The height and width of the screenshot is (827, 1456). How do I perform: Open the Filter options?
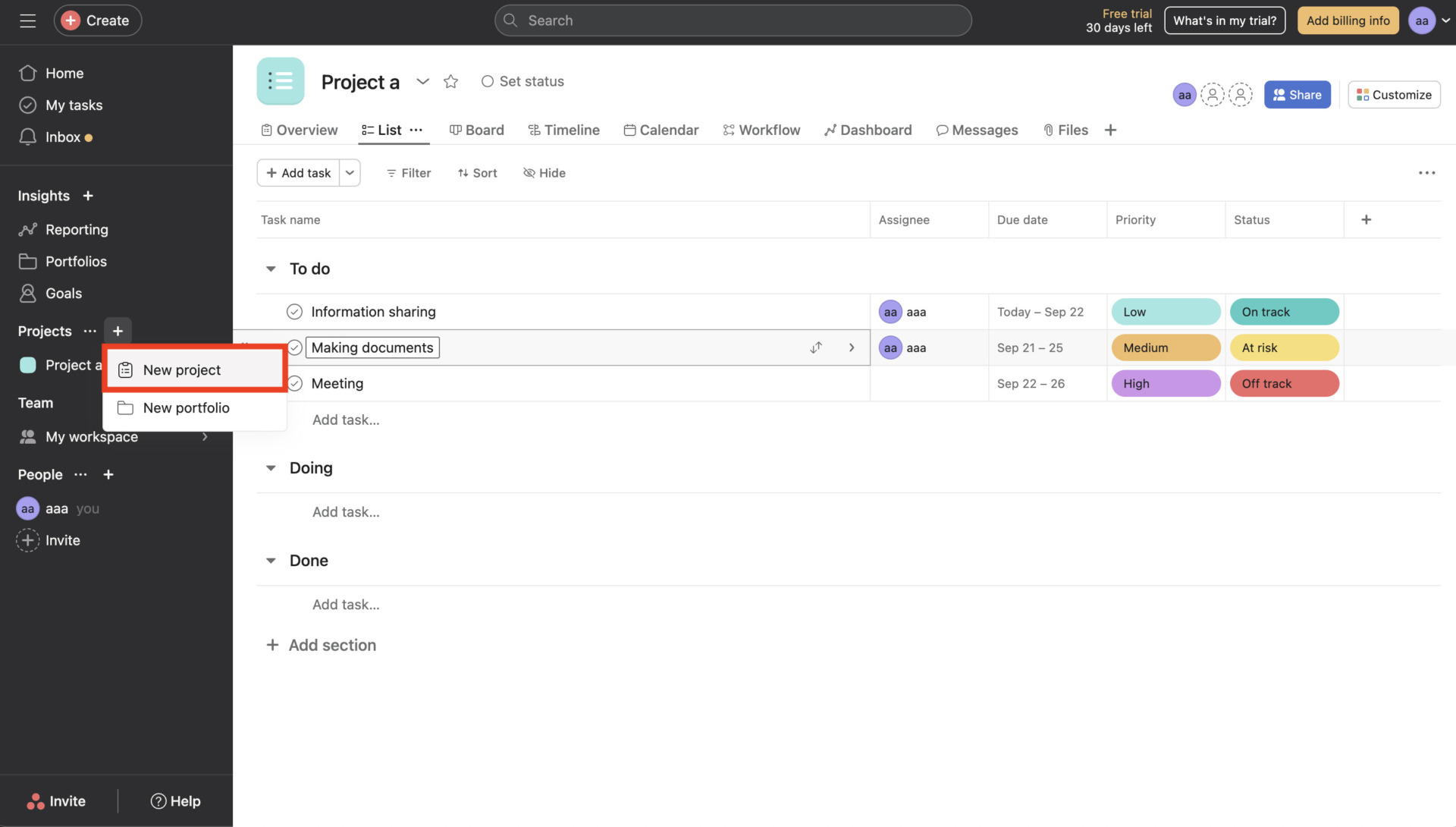pyautogui.click(x=408, y=172)
